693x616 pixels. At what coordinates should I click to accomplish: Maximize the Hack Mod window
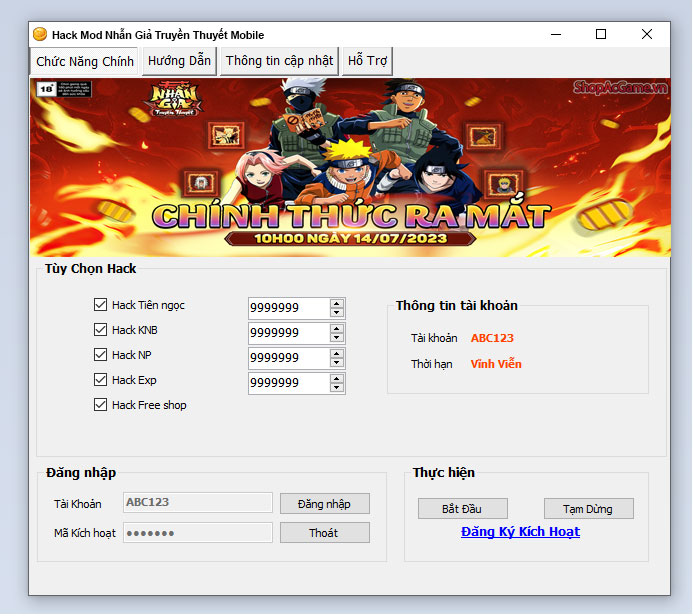point(601,34)
